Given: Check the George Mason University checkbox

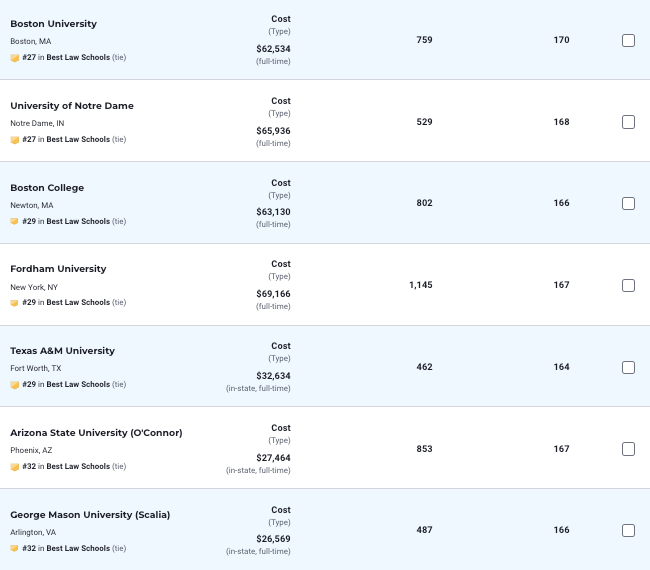Looking at the screenshot, I should coord(628,530).
